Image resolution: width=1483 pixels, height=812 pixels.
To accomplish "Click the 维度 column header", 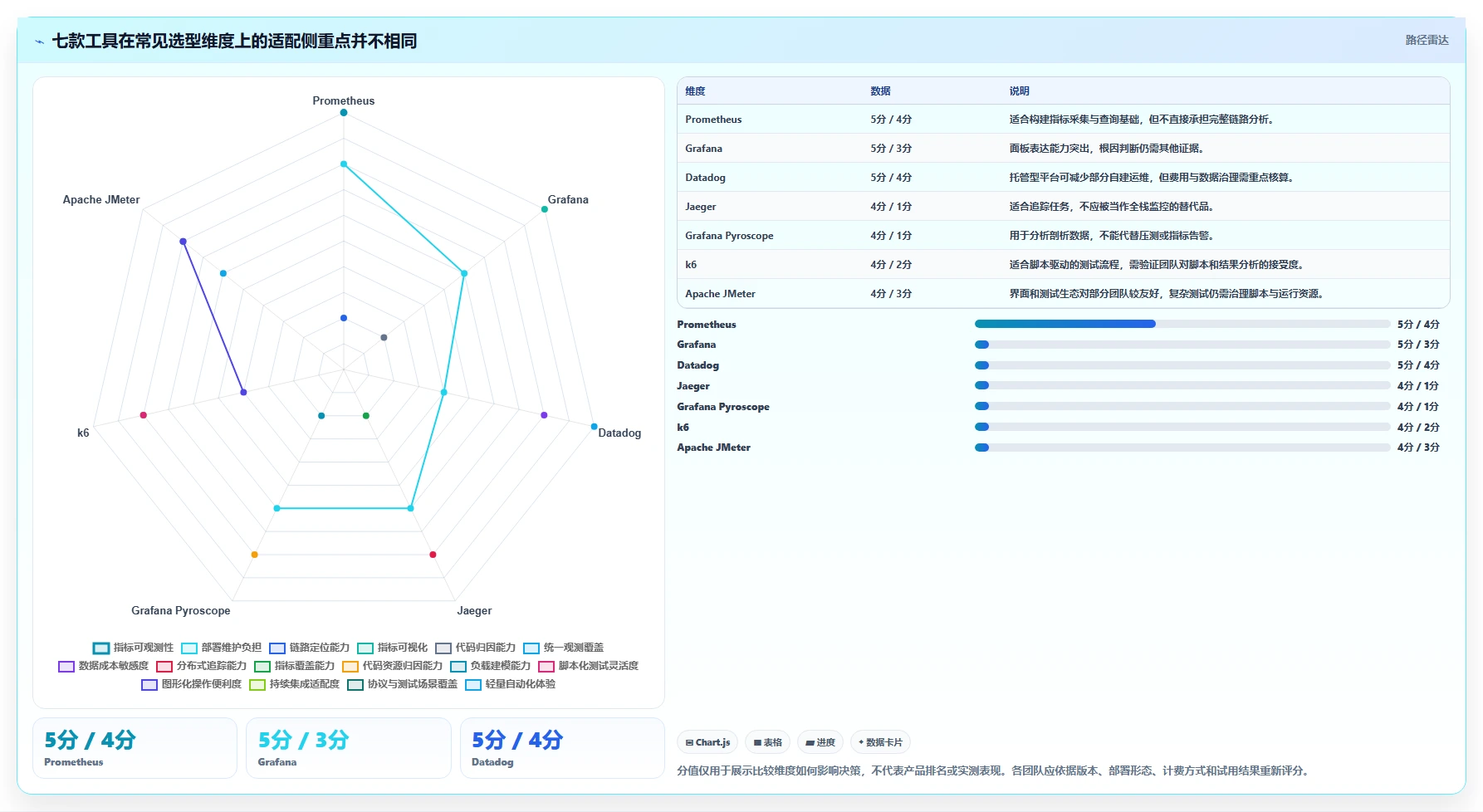I will pyautogui.click(x=695, y=91).
